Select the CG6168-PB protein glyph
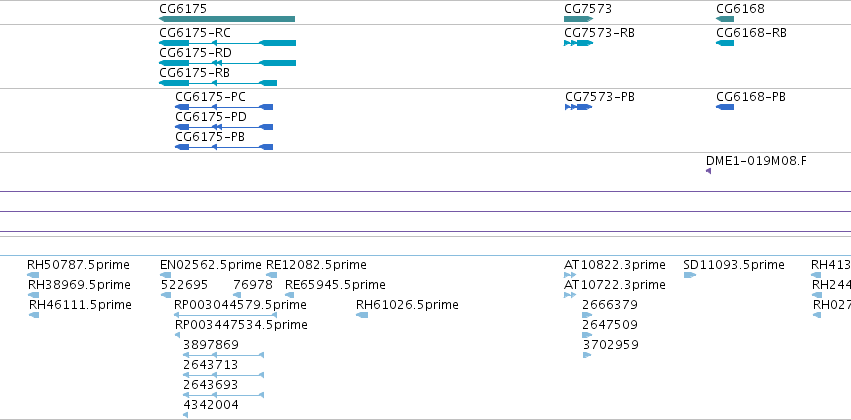Viewport: 851px width, 420px height. click(x=725, y=107)
